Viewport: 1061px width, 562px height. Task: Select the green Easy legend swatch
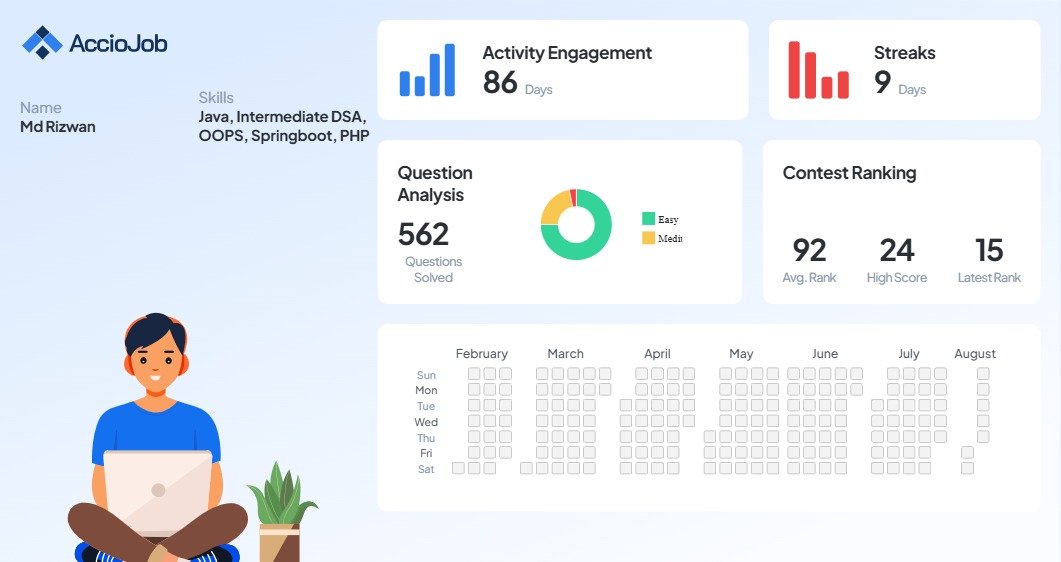648,218
